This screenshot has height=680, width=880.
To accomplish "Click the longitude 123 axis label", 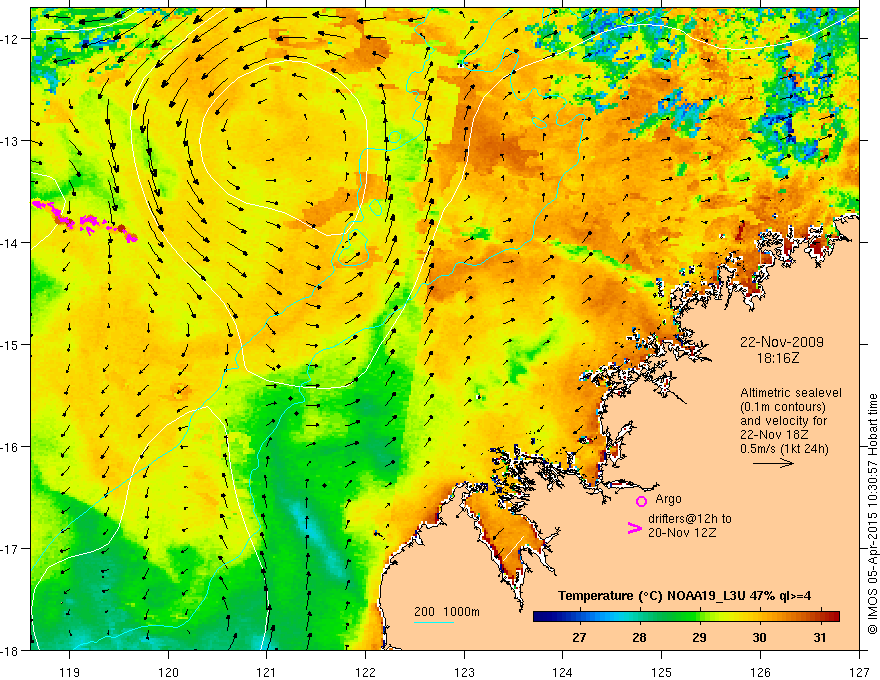I will tap(464, 673).
